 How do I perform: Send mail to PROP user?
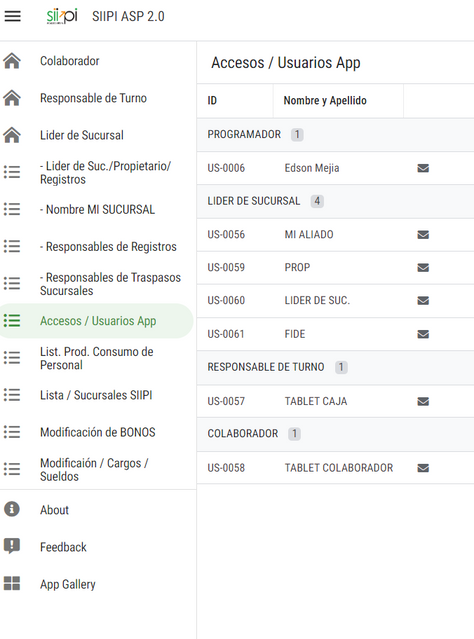click(423, 267)
